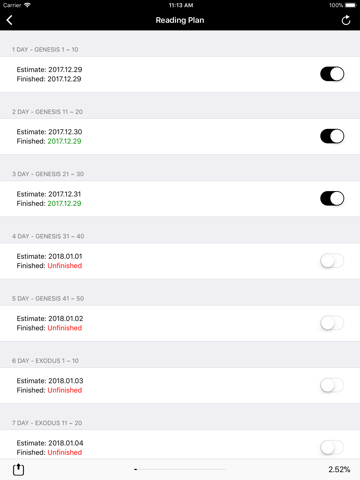Tap the 2.52% progress label

click(x=339, y=469)
